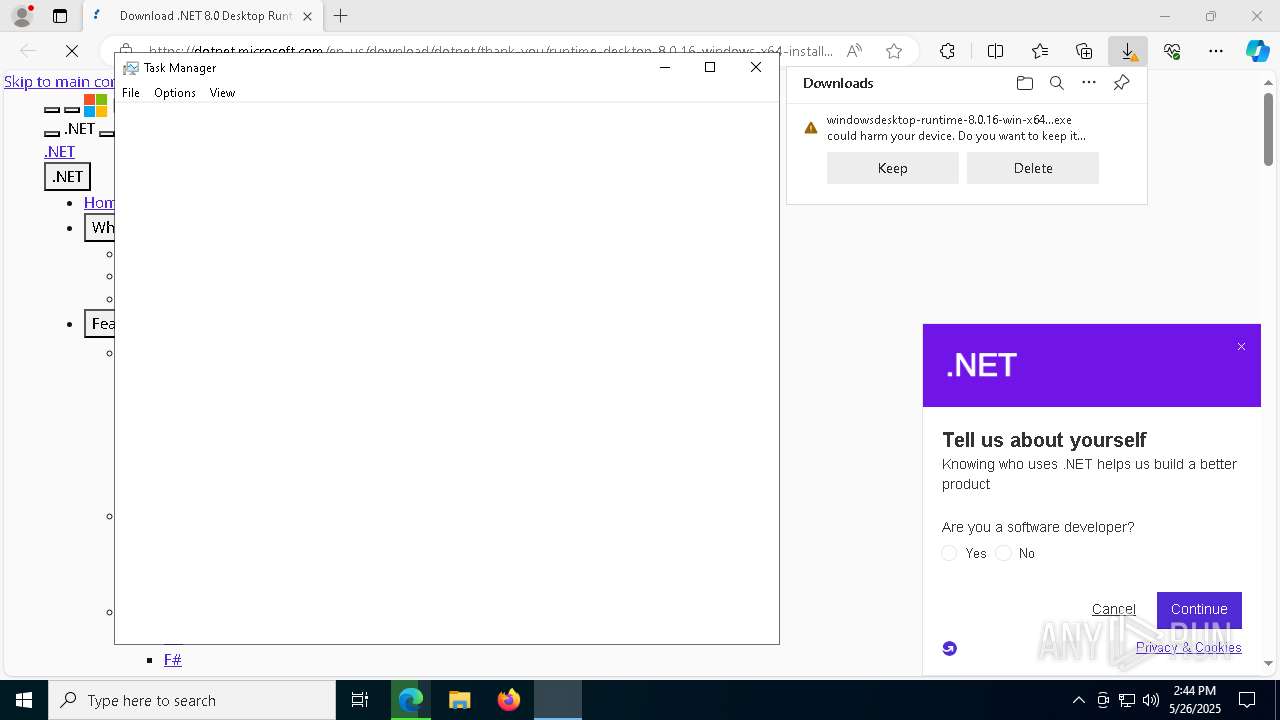Click the Microsoft logo on the page
1280x720 pixels.
click(x=95, y=105)
